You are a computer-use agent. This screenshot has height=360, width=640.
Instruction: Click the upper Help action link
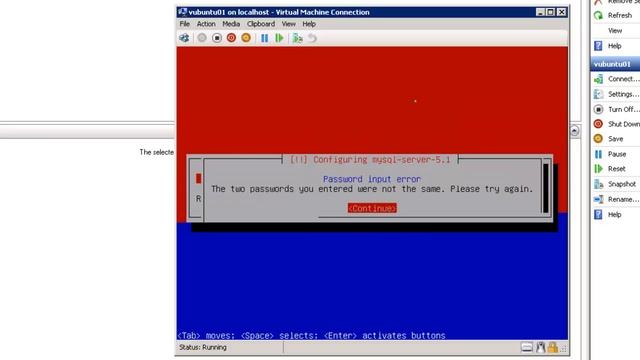(614, 46)
